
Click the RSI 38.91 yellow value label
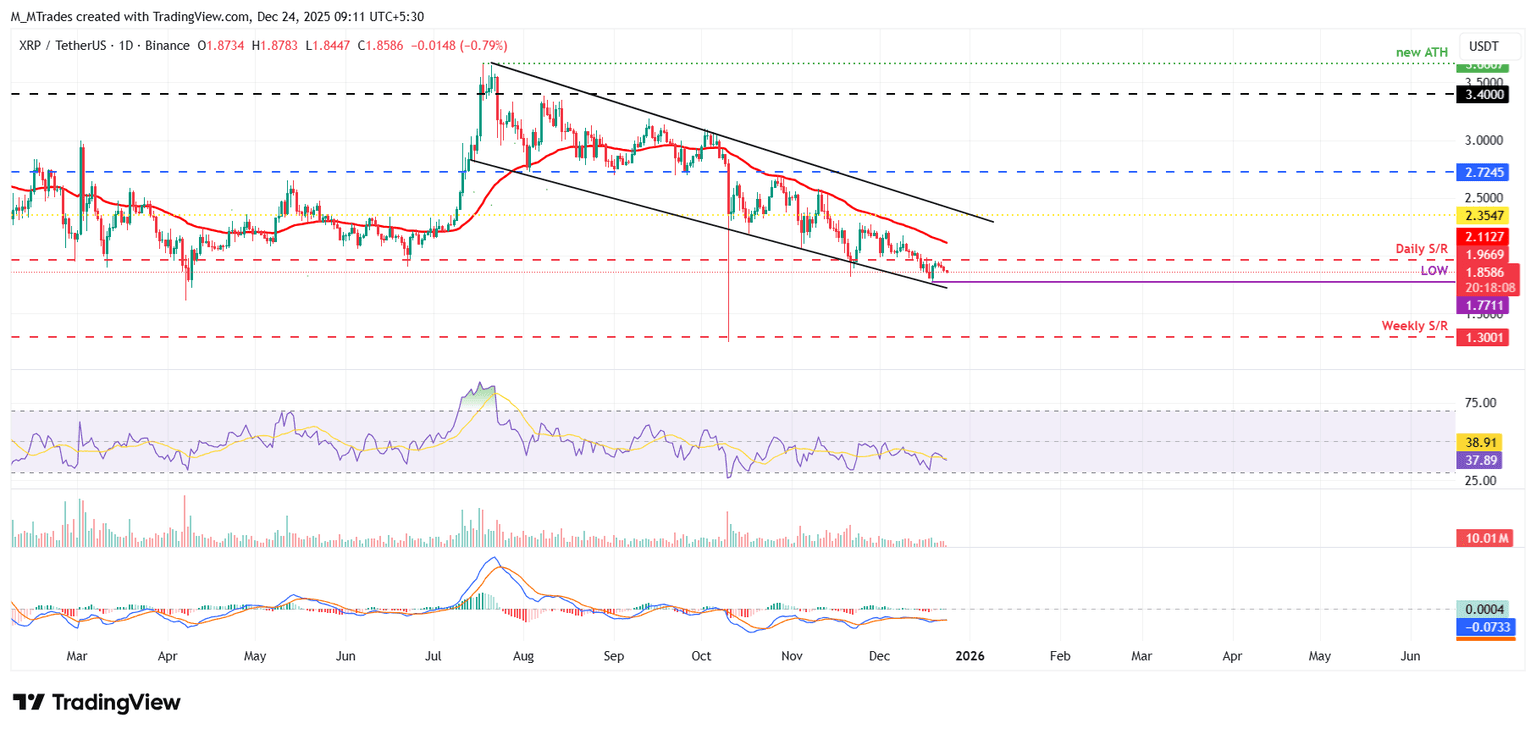tap(1482, 442)
